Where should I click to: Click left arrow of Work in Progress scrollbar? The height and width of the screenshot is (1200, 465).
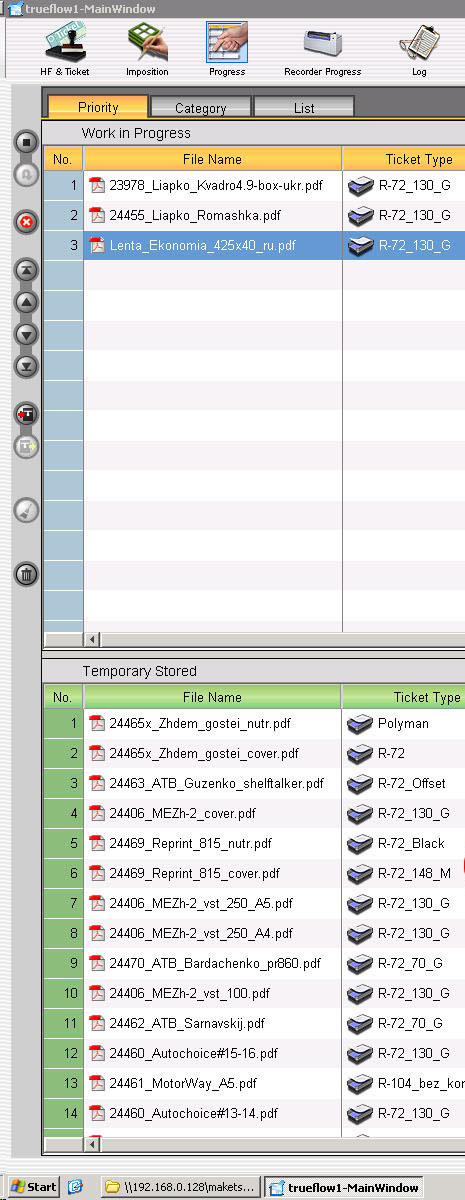coord(94,639)
